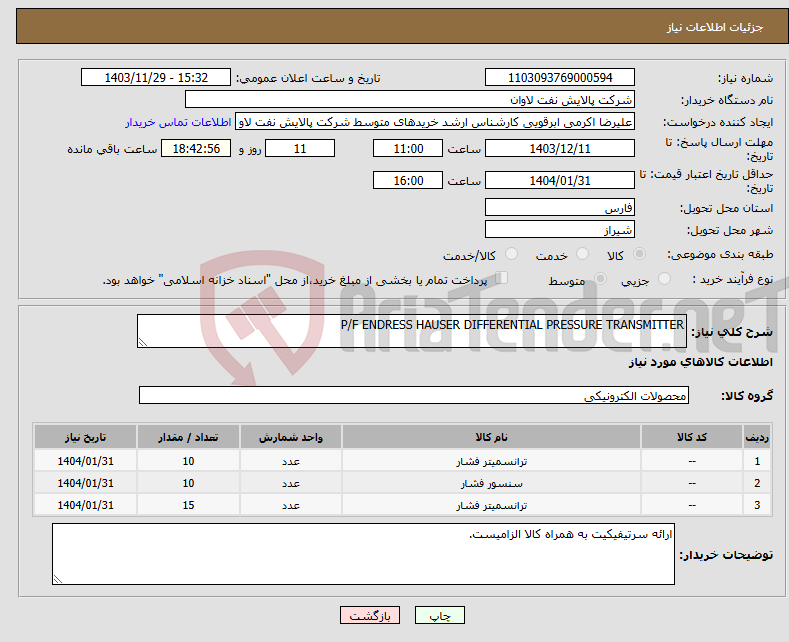
Task: Click the resize handle of description textarea
Action: click(143, 343)
